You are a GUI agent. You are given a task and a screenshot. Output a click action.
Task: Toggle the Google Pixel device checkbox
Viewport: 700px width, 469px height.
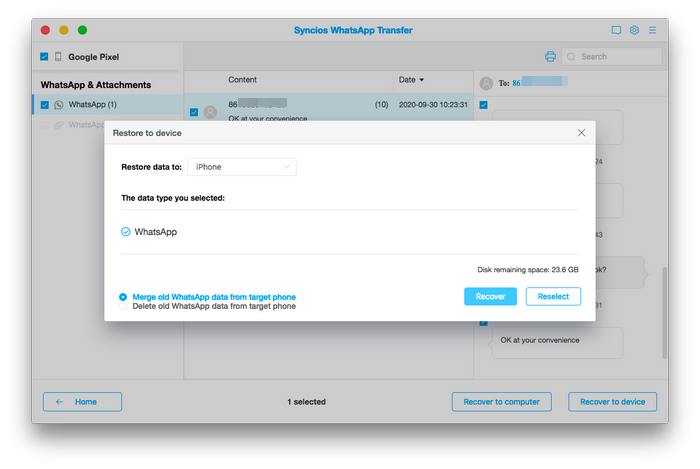(x=44, y=57)
